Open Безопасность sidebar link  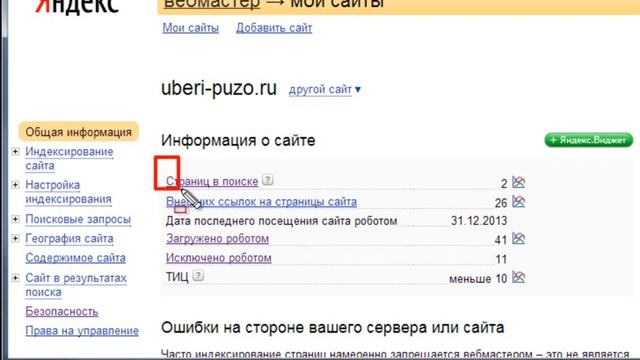pos(62,311)
